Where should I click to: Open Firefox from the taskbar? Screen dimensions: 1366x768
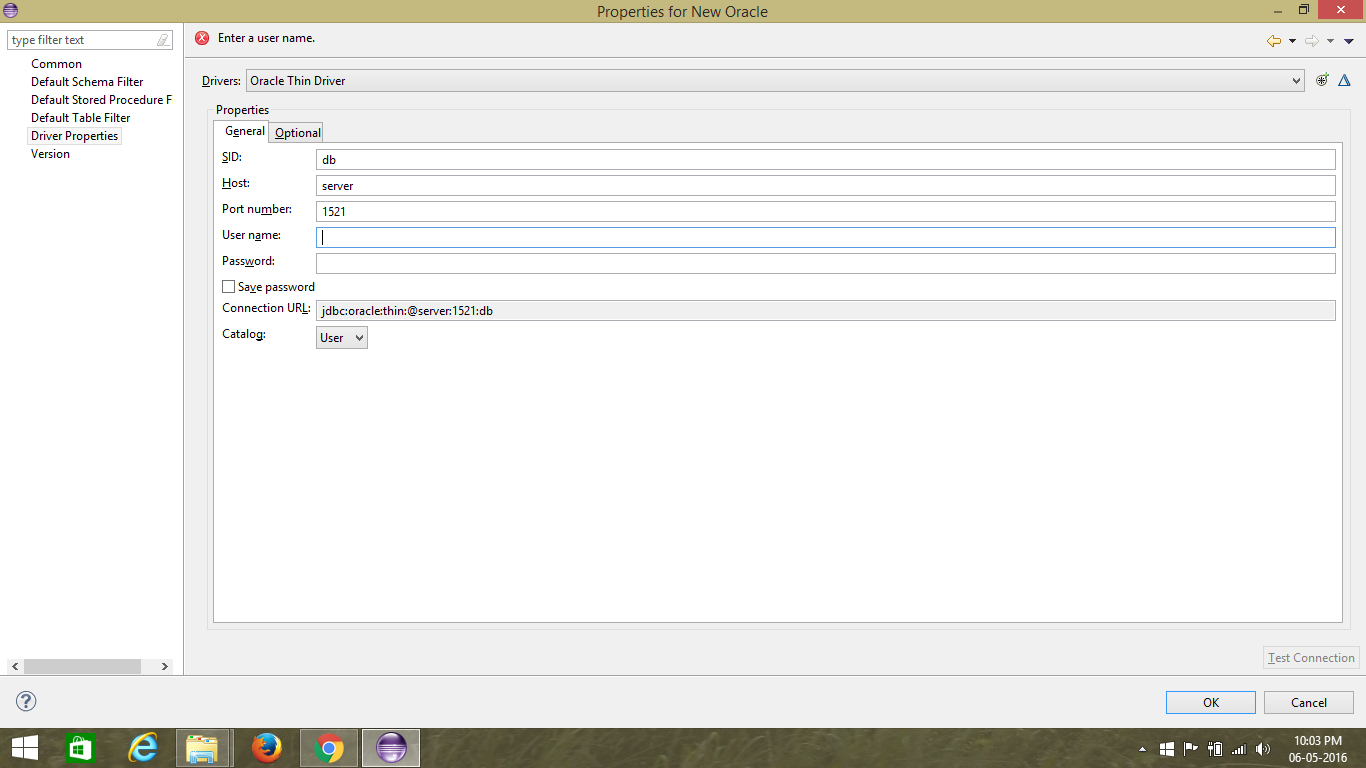(266, 748)
